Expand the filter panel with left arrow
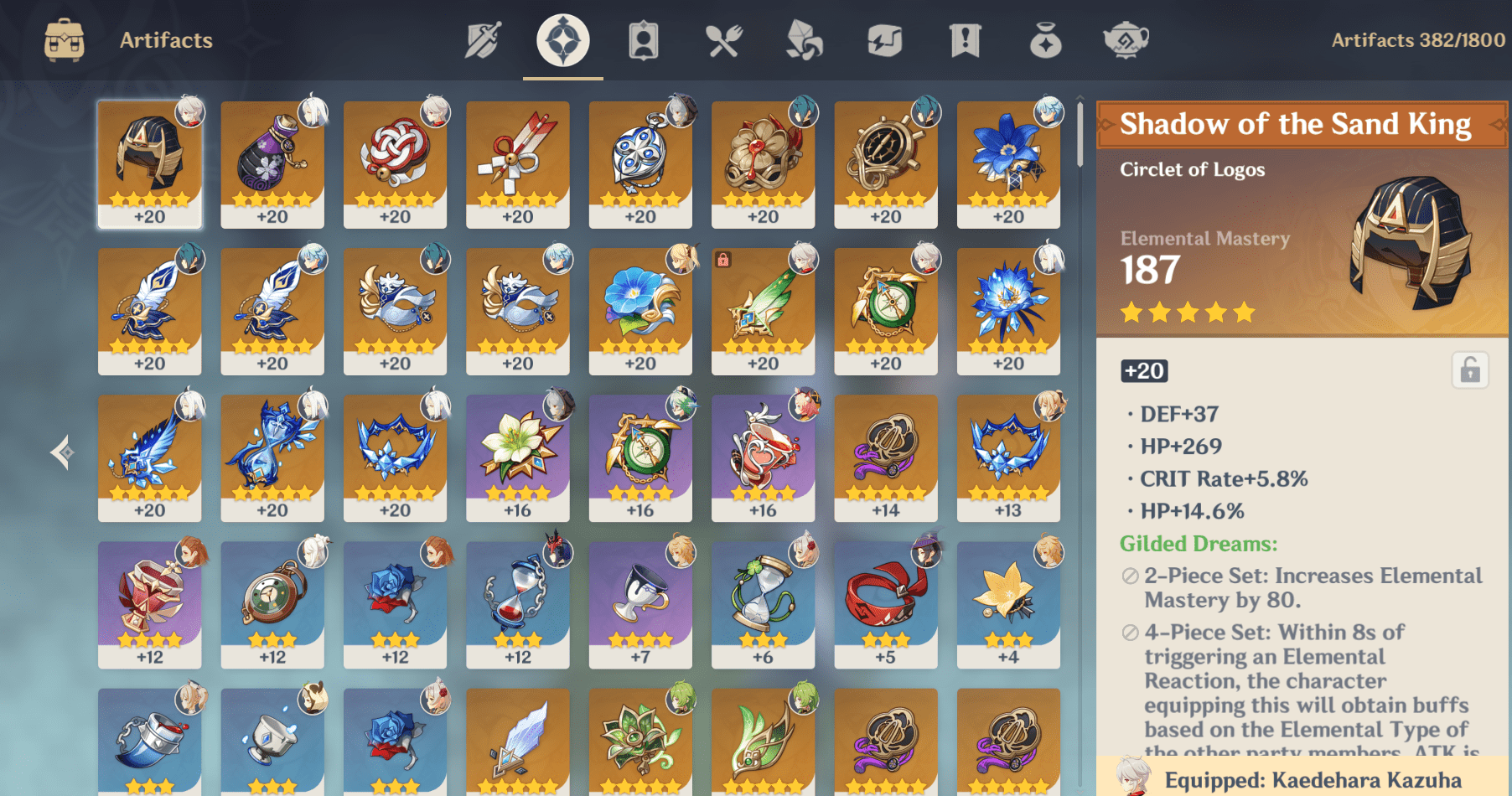This screenshot has height=801, width=1512. pyautogui.click(x=61, y=452)
